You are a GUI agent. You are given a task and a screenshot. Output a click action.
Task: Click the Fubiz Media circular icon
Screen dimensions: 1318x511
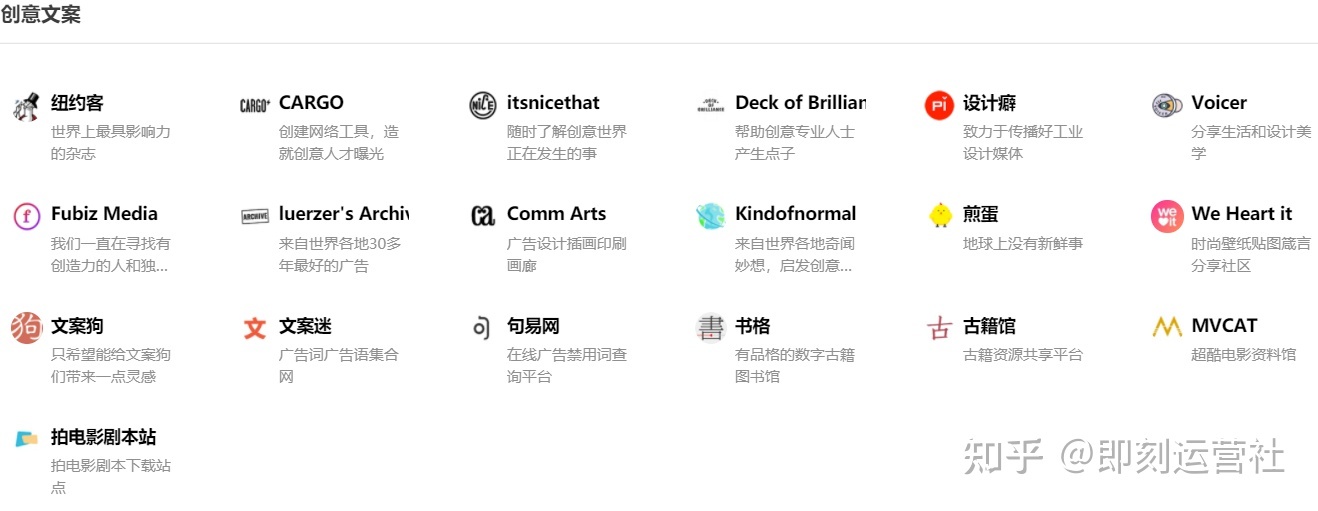[x=26, y=216]
